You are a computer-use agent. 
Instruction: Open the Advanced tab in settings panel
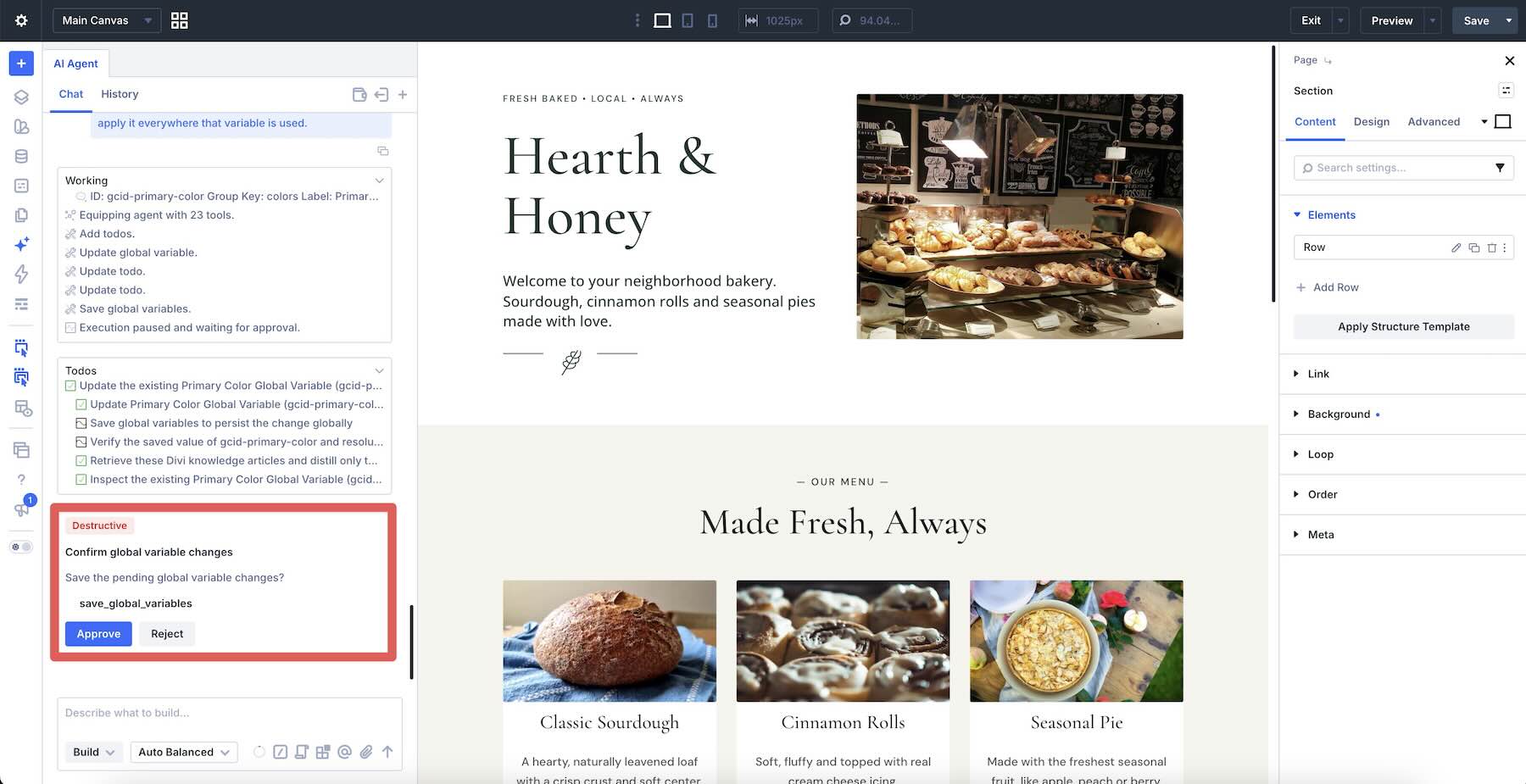[1434, 122]
